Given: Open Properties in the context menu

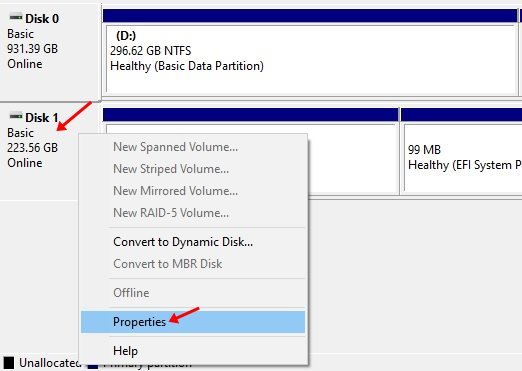Looking at the screenshot, I should point(193,322).
